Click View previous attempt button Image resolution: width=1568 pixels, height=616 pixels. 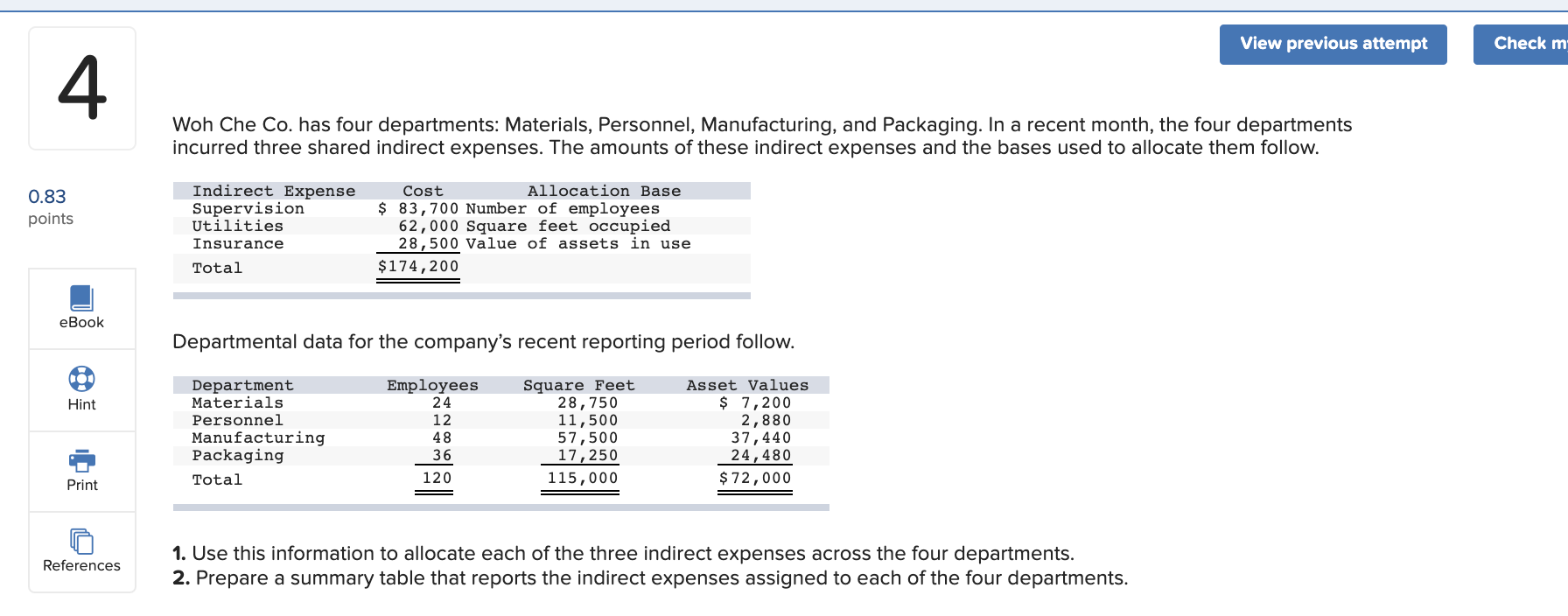click(x=1333, y=44)
